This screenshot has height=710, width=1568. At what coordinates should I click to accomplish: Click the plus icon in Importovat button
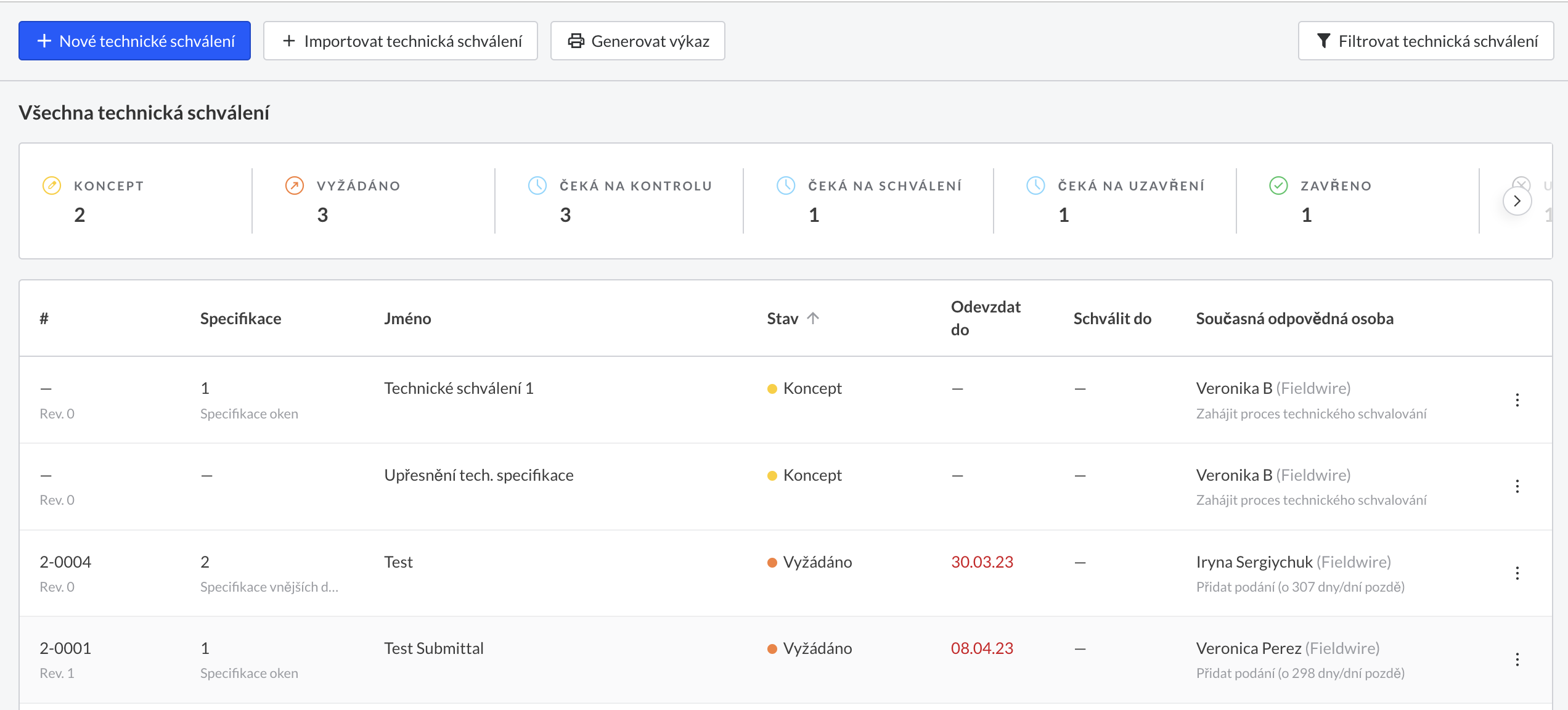click(x=289, y=41)
